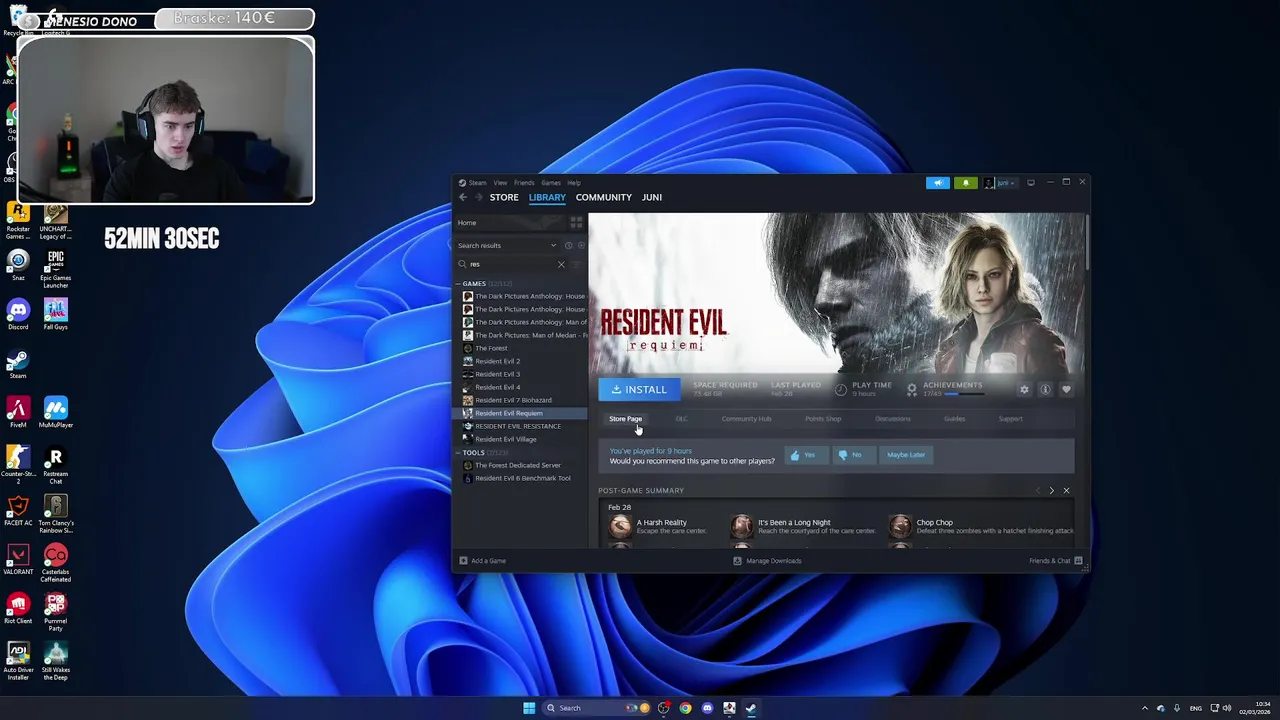Open Discord from the taskbar
1280x720 pixels.
click(x=707, y=708)
